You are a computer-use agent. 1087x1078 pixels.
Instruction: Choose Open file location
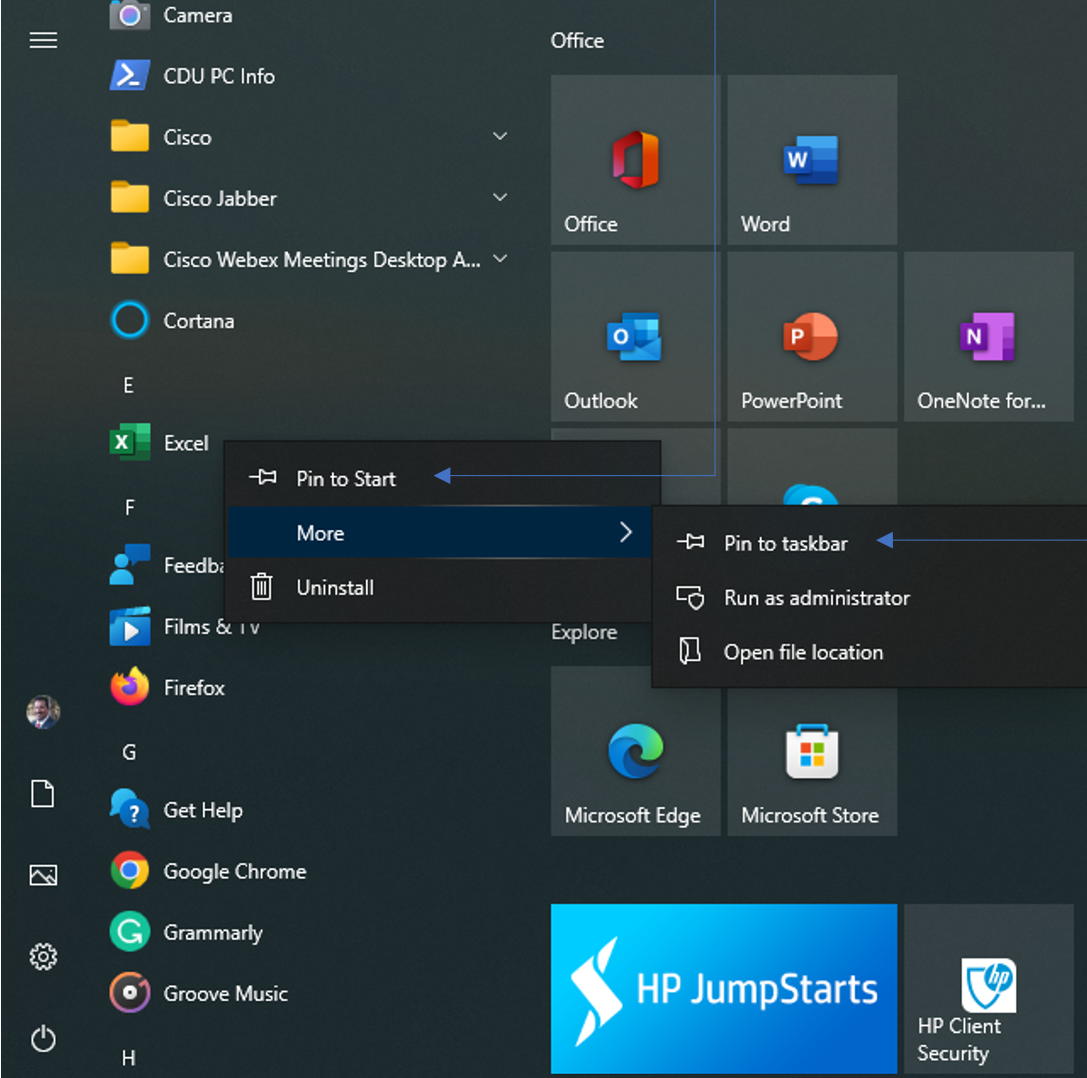pos(871,652)
